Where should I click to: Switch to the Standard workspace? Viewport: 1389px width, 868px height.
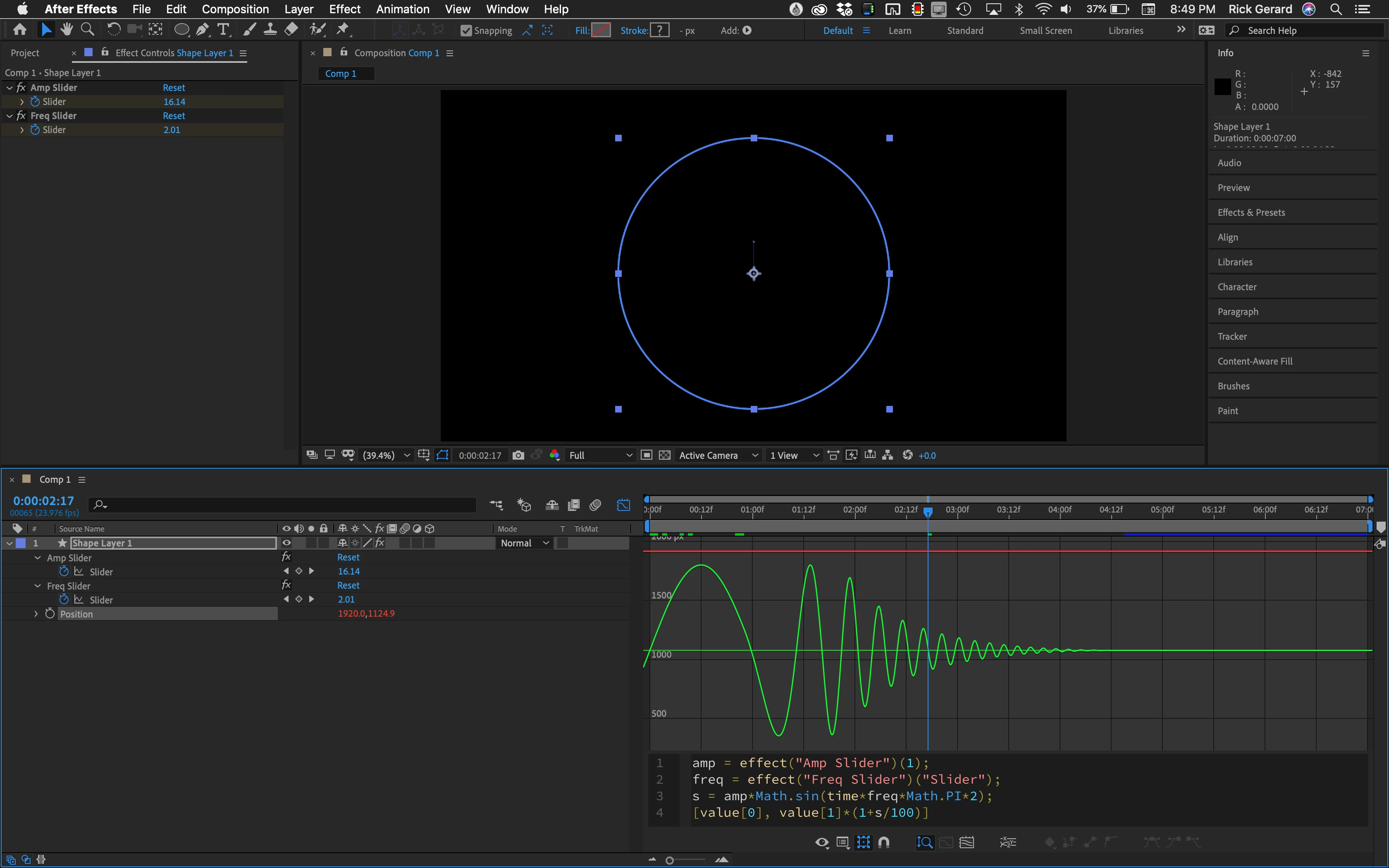point(965,31)
